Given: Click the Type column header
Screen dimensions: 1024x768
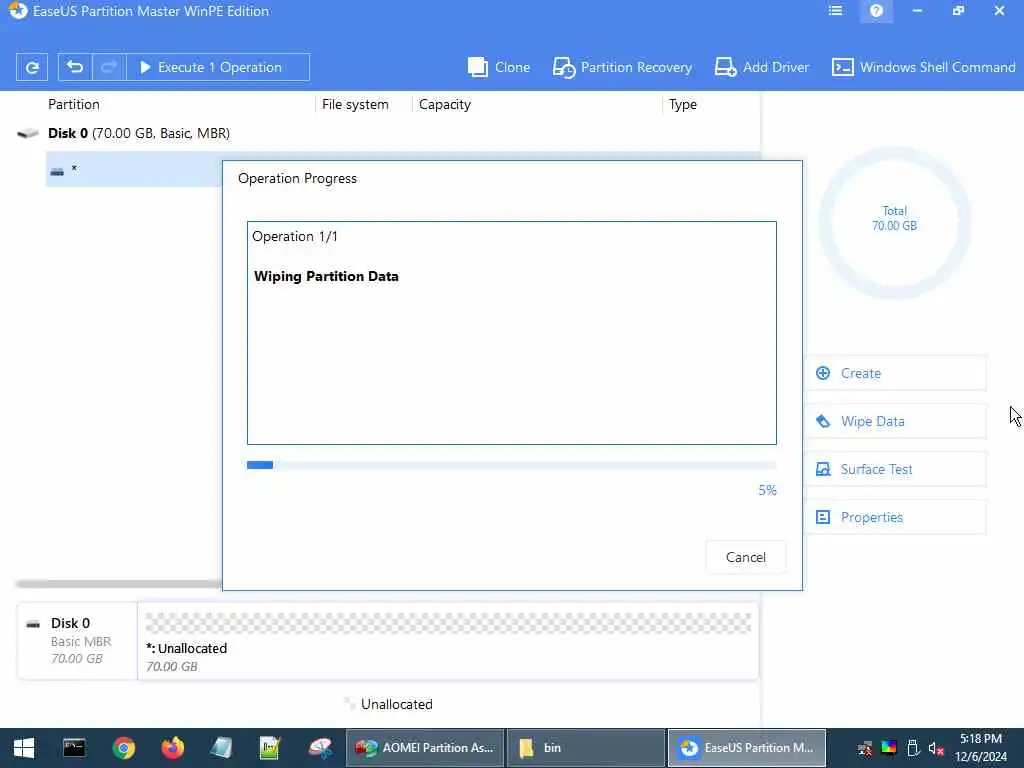Looking at the screenshot, I should pyautogui.click(x=682, y=104).
